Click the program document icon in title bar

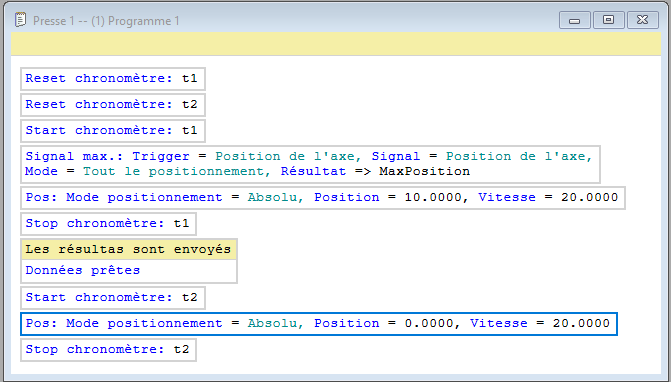tap(20, 20)
